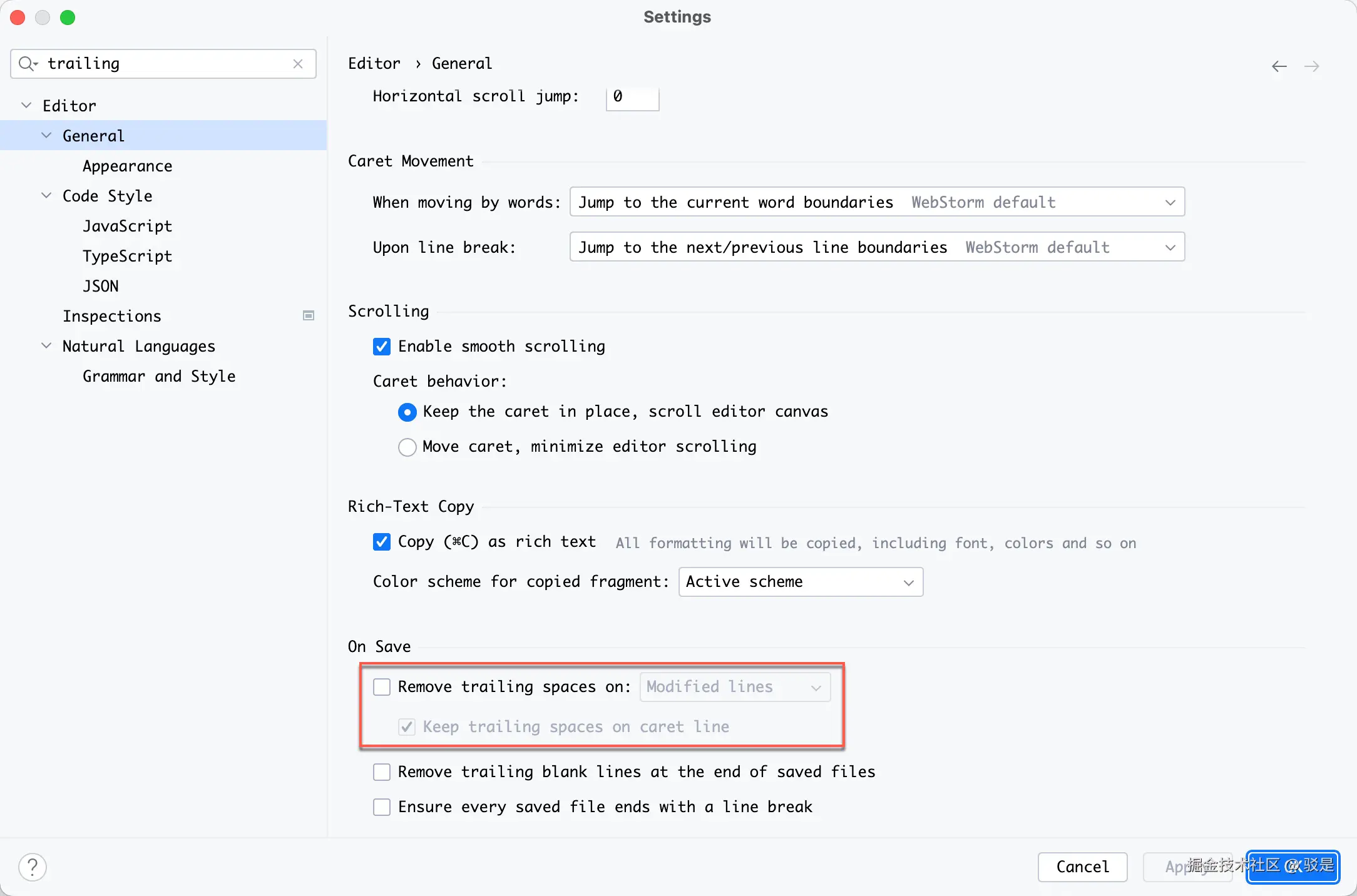The height and width of the screenshot is (896, 1357).
Task: Enable 'Remove trailing spaces on' checkbox
Action: click(x=382, y=687)
